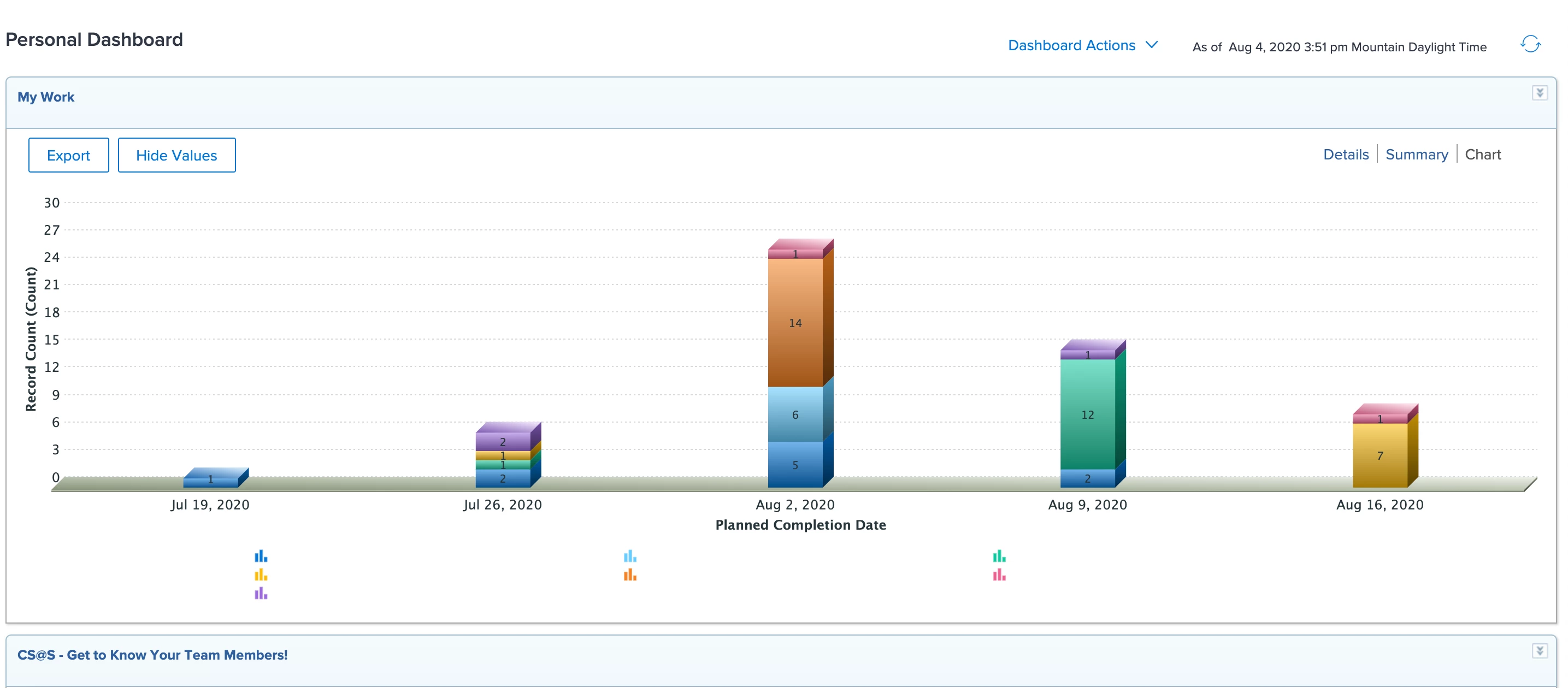This screenshot has height=688, width=1568.
Task: Click the dashboard refresh icon
Action: click(x=1530, y=44)
